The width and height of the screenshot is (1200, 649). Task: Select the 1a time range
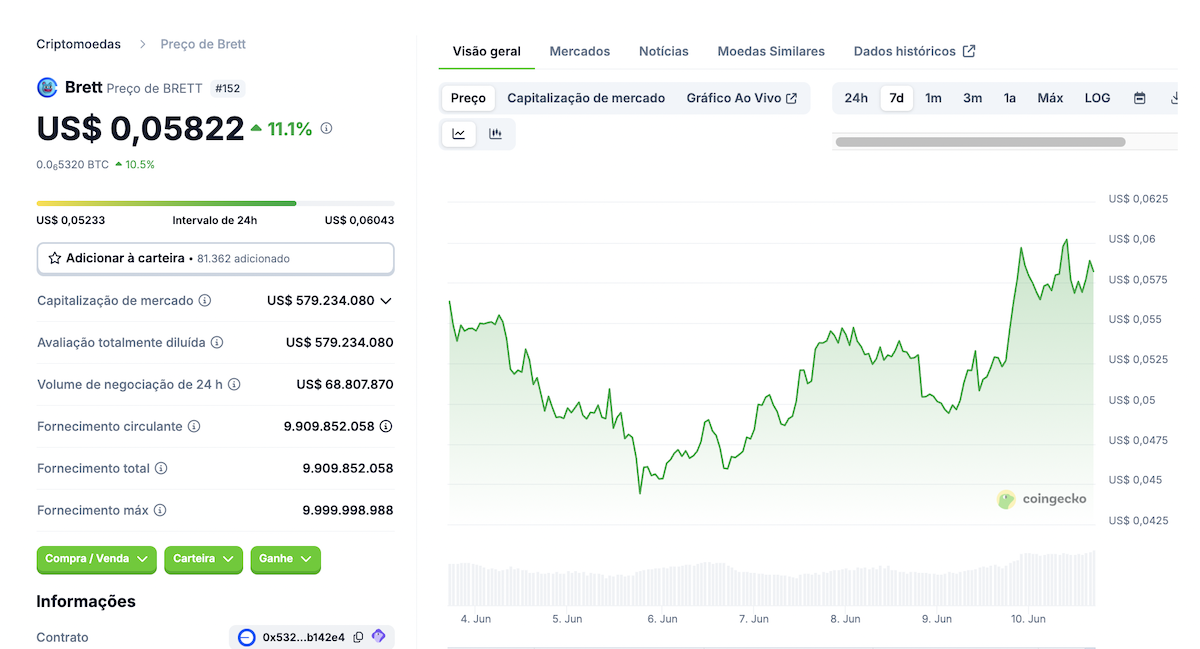1010,98
